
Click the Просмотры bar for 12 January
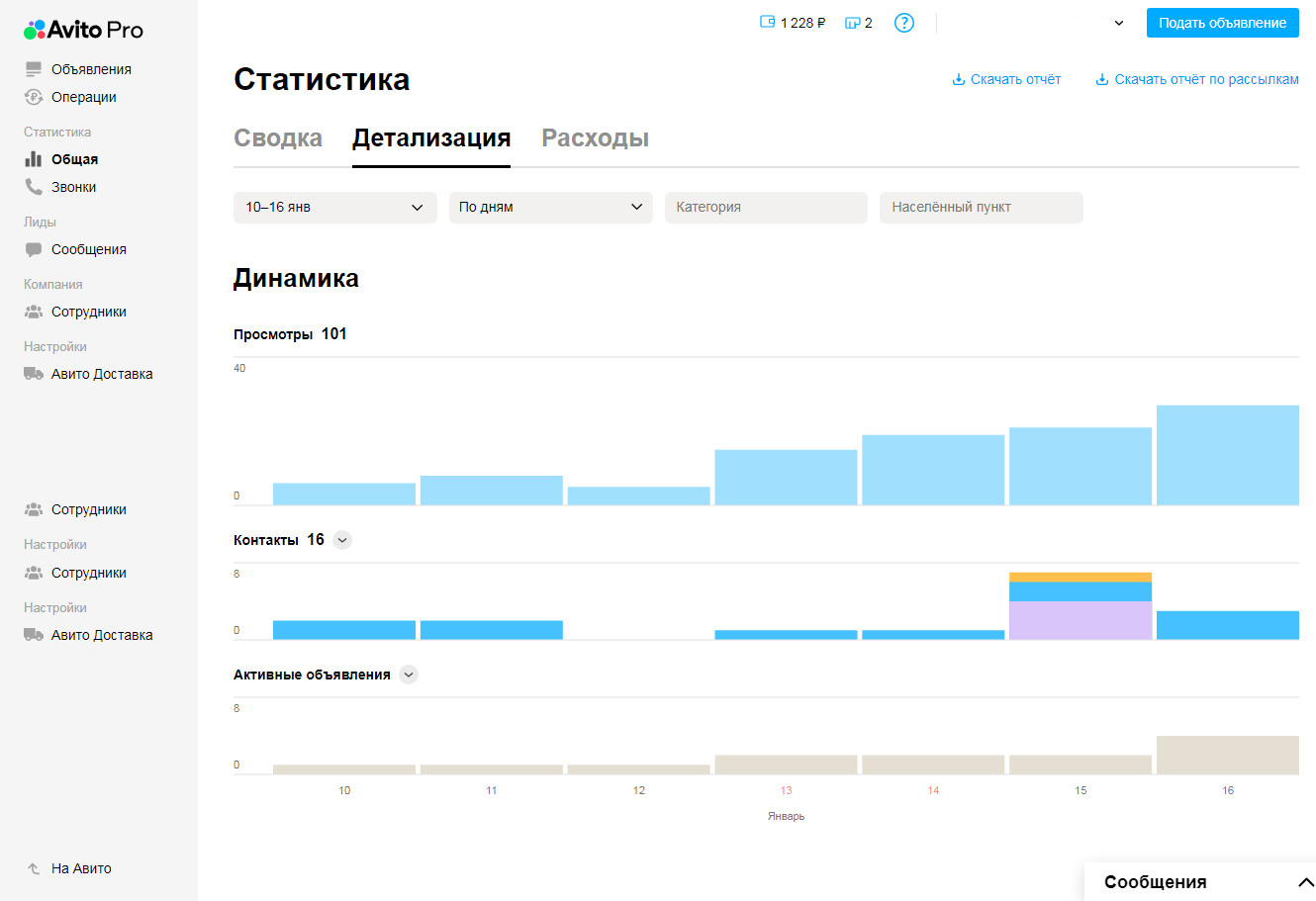[638, 496]
